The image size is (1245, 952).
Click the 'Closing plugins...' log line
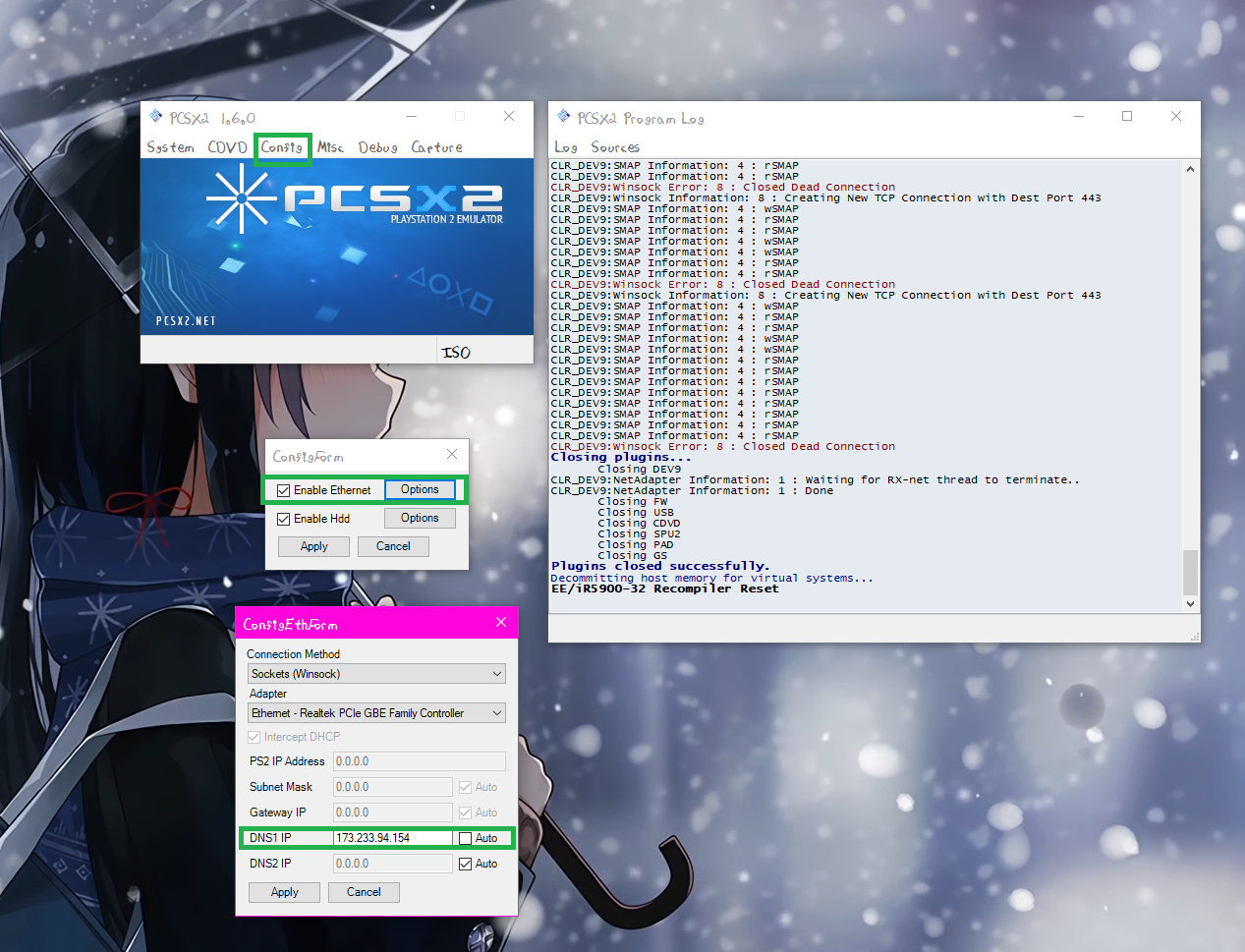(x=621, y=457)
